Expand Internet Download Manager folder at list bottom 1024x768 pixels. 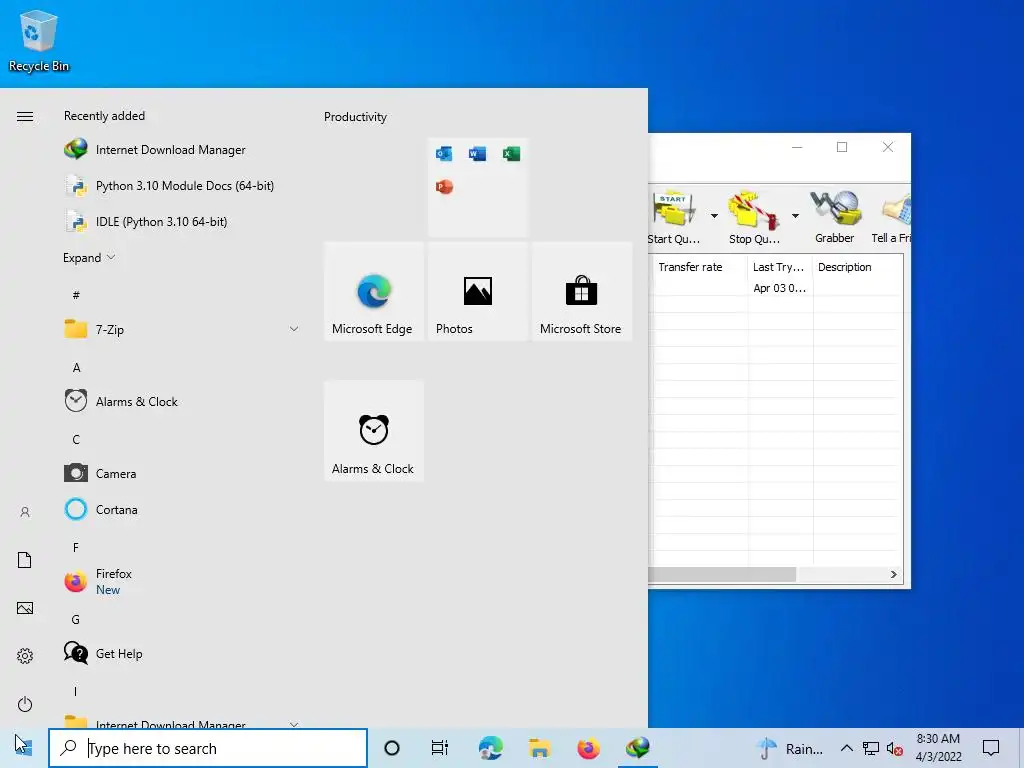(x=182, y=722)
